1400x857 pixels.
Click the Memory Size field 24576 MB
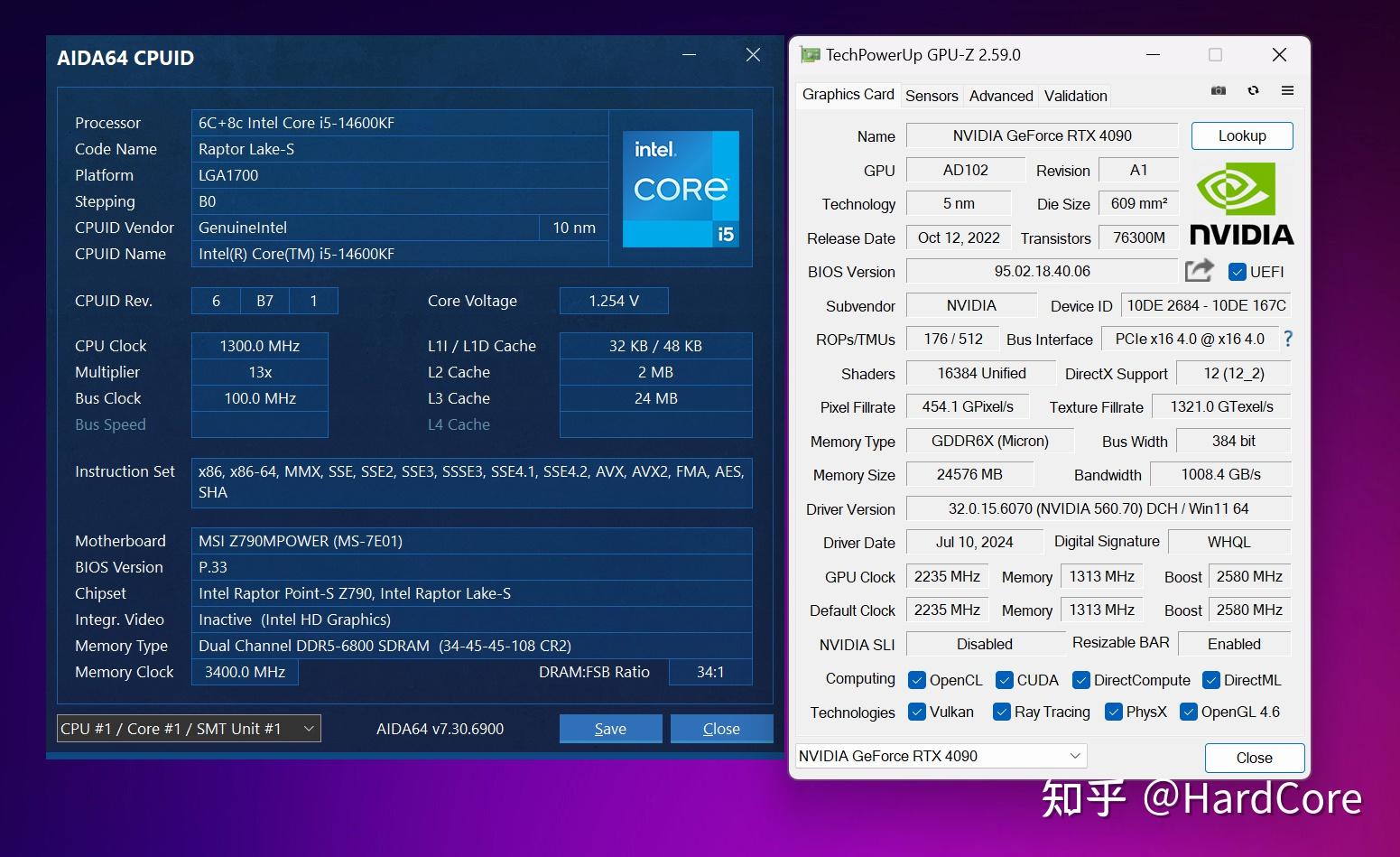[x=969, y=474]
